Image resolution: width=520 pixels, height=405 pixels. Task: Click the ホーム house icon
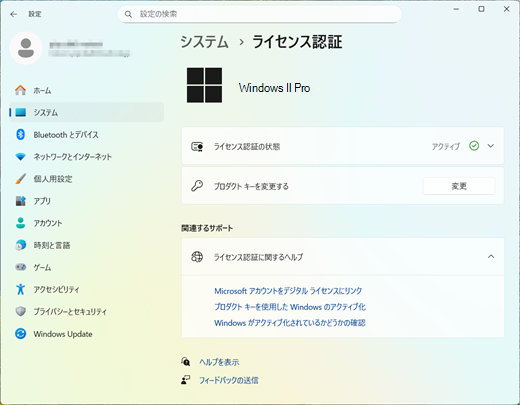pyautogui.click(x=20, y=90)
